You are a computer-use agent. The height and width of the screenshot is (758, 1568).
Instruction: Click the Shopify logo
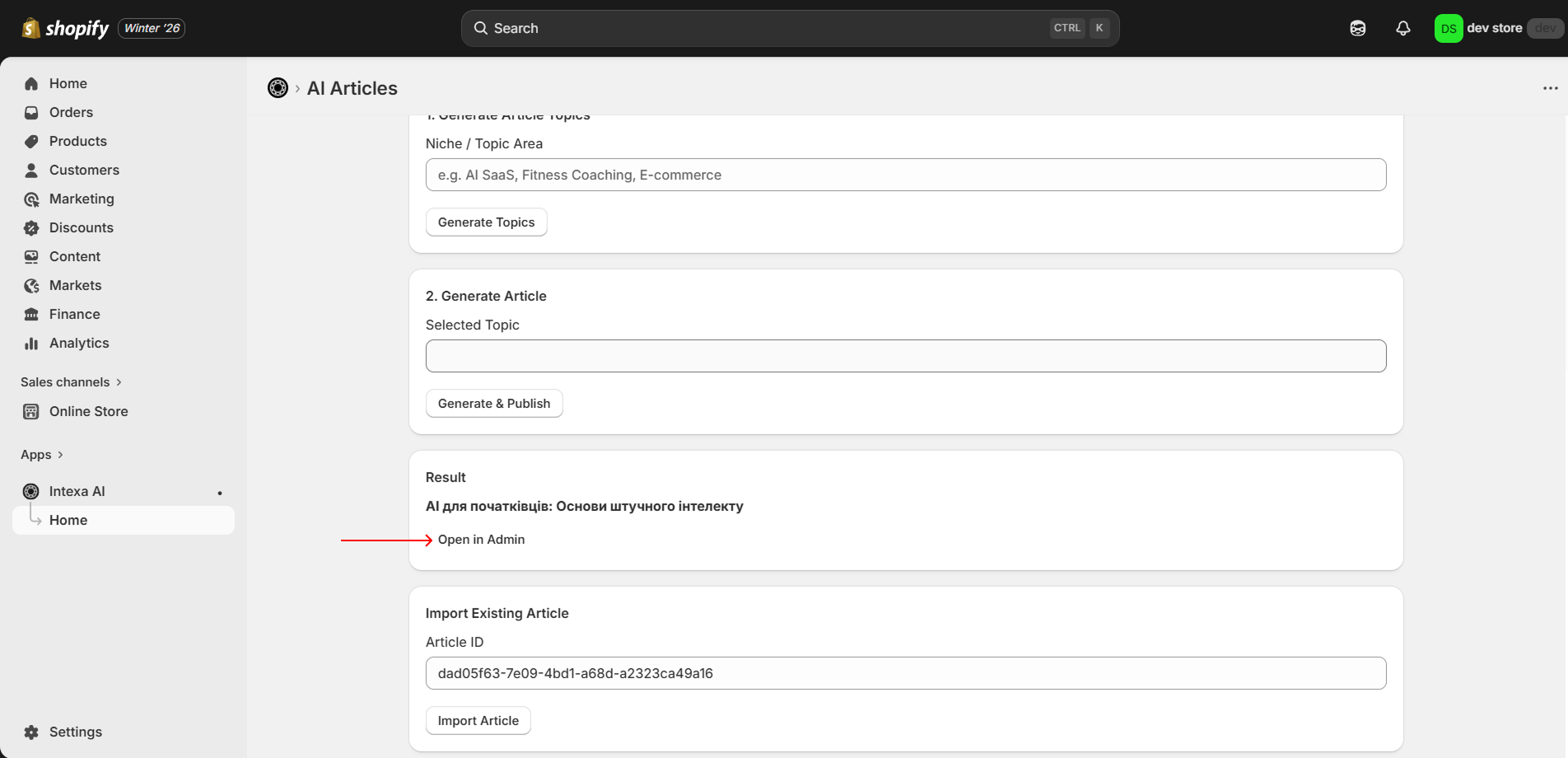pos(66,29)
